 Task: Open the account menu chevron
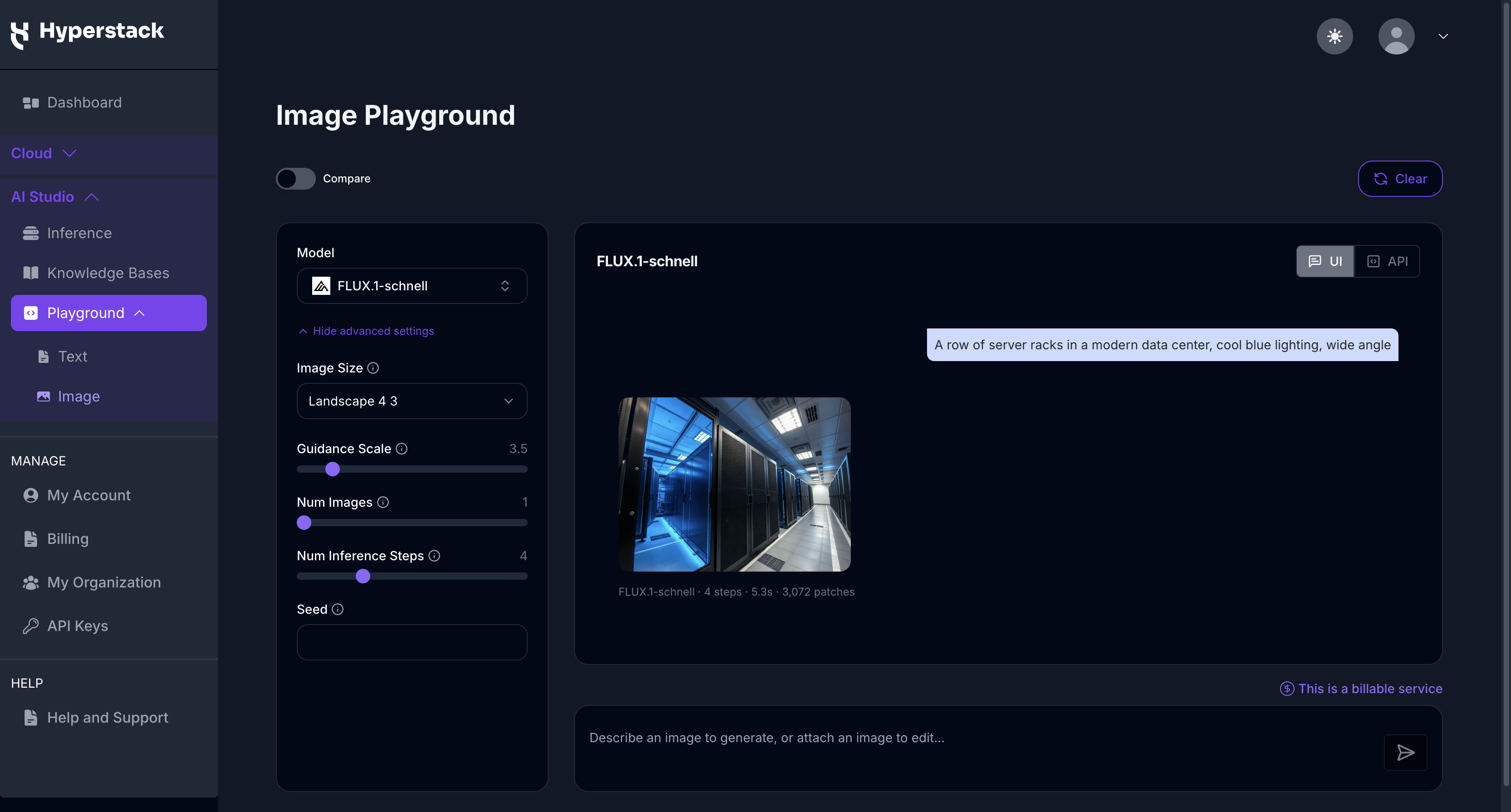[1443, 36]
